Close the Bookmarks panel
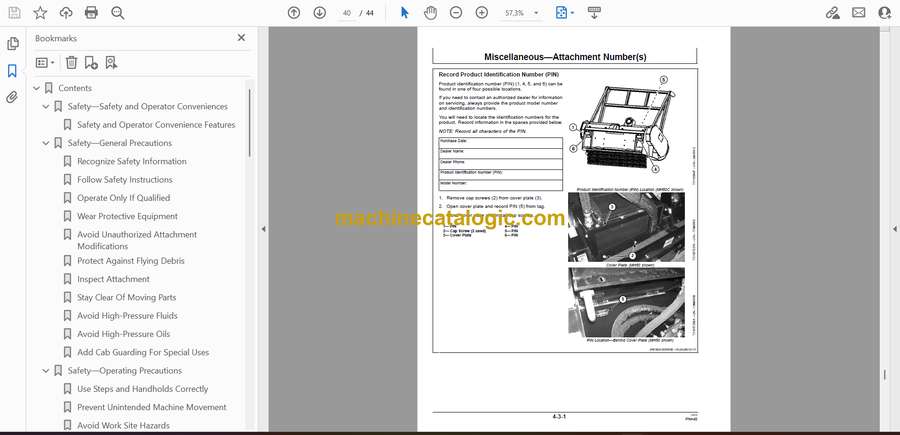This screenshot has height=435, width=900. point(241,38)
